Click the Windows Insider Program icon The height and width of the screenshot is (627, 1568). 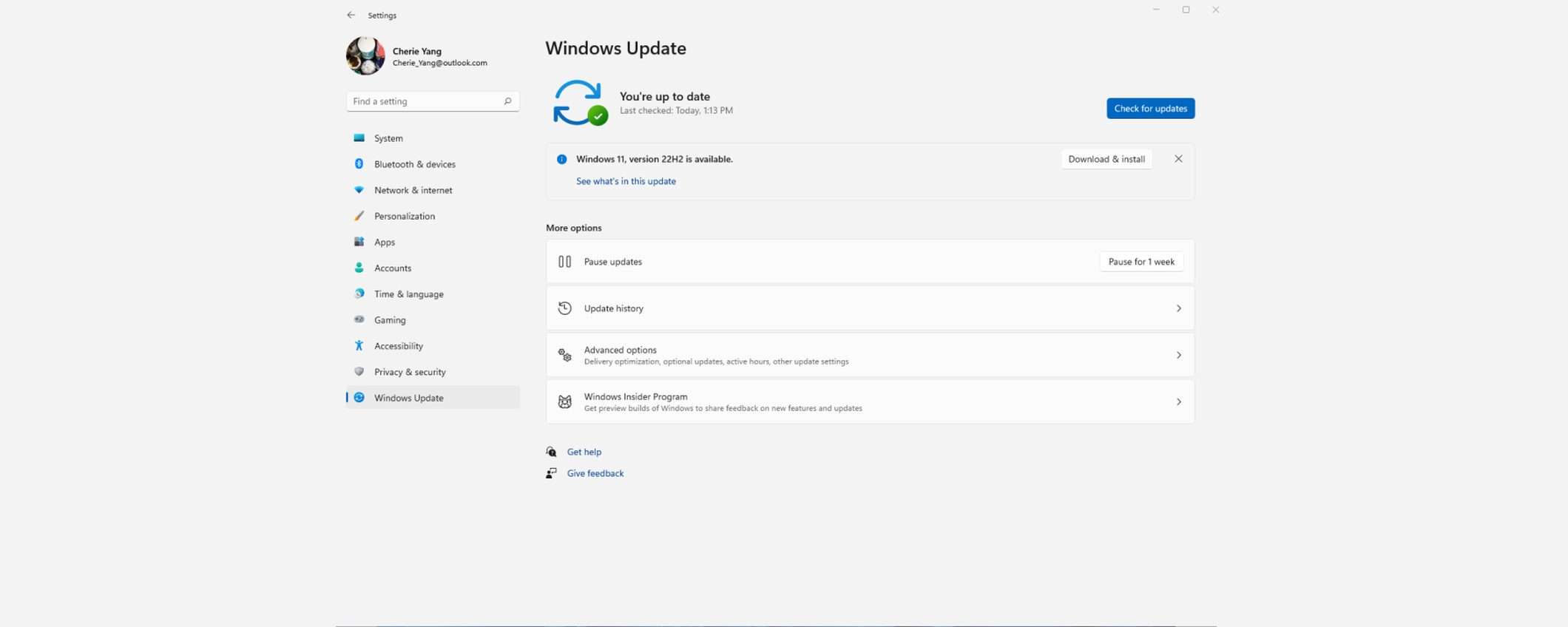point(564,401)
